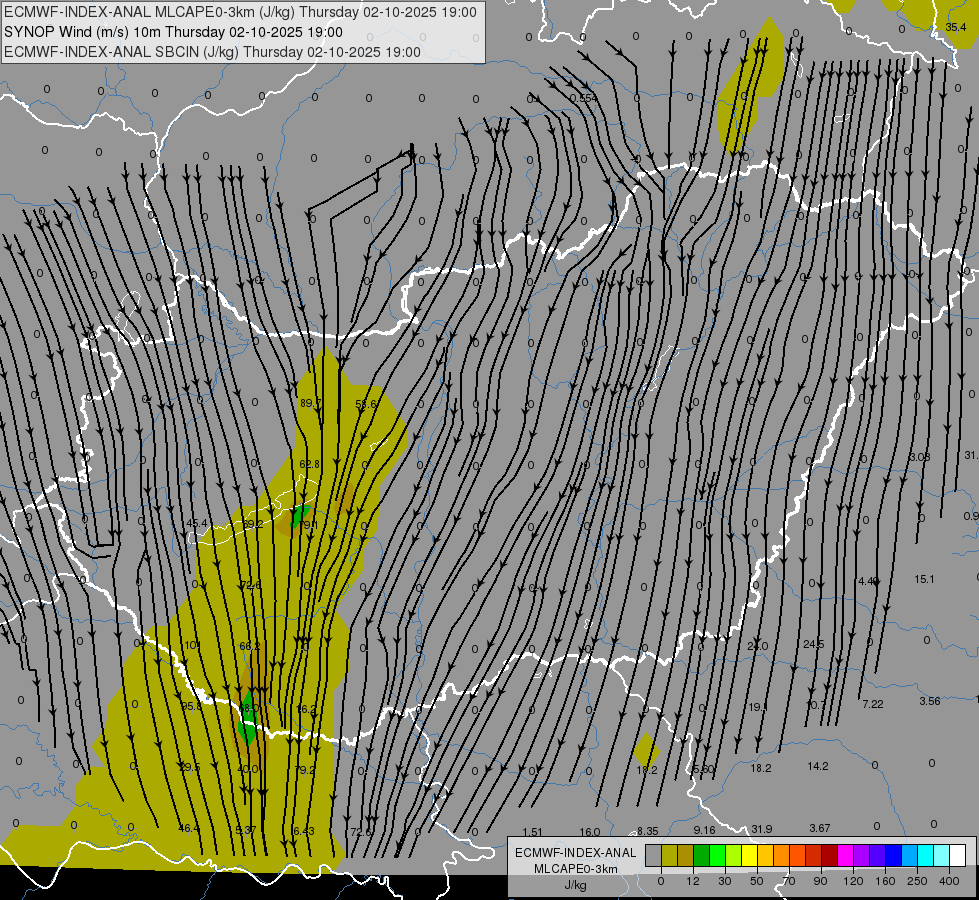Click the 15.1 data value
979x900 pixels.
coord(924,579)
